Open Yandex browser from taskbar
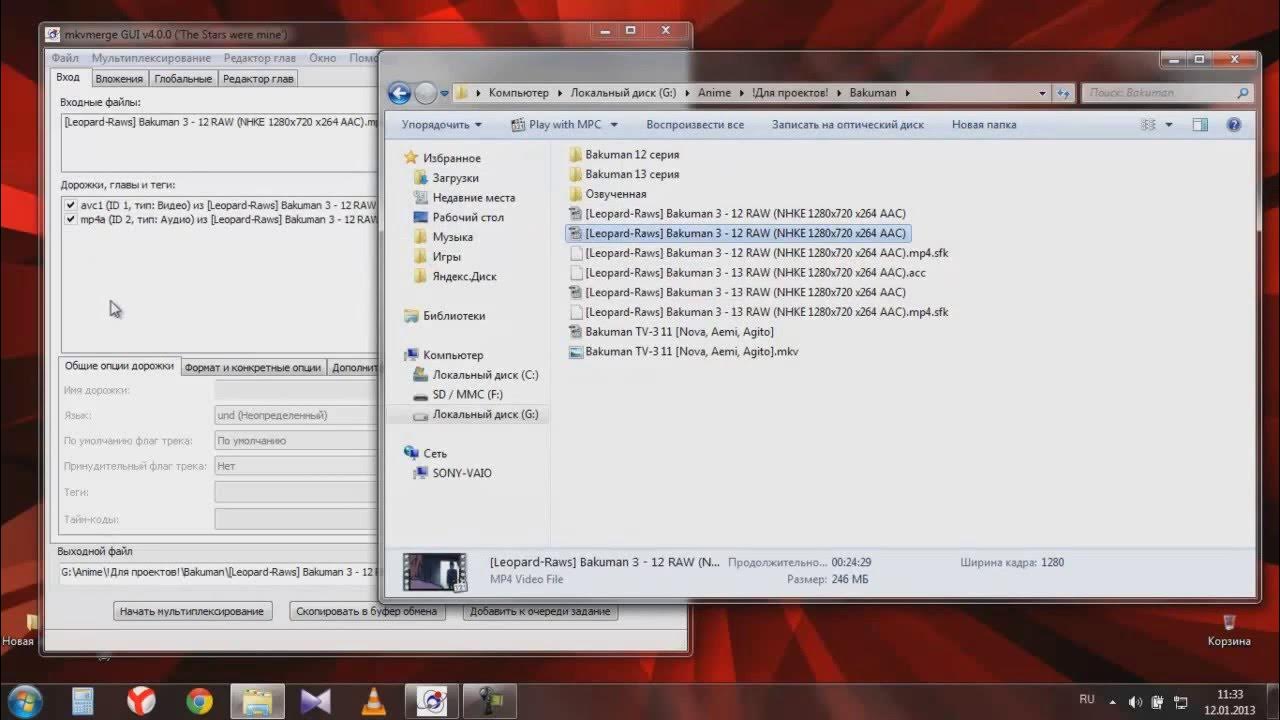Image resolution: width=1280 pixels, height=720 pixels. pos(141,700)
